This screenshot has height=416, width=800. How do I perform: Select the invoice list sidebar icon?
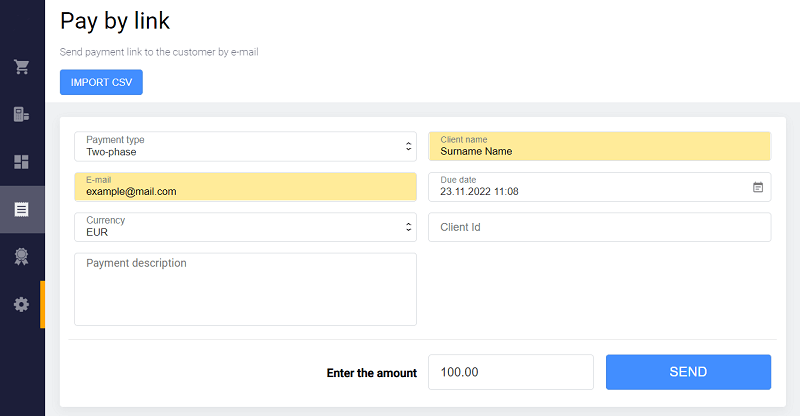pos(21,210)
